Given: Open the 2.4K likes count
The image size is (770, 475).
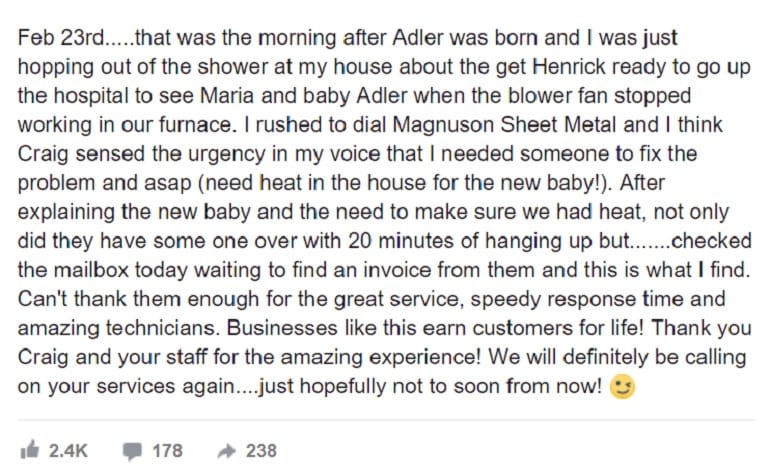Looking at the screenshot, I should pyautogui.click(x=68, y=450).
